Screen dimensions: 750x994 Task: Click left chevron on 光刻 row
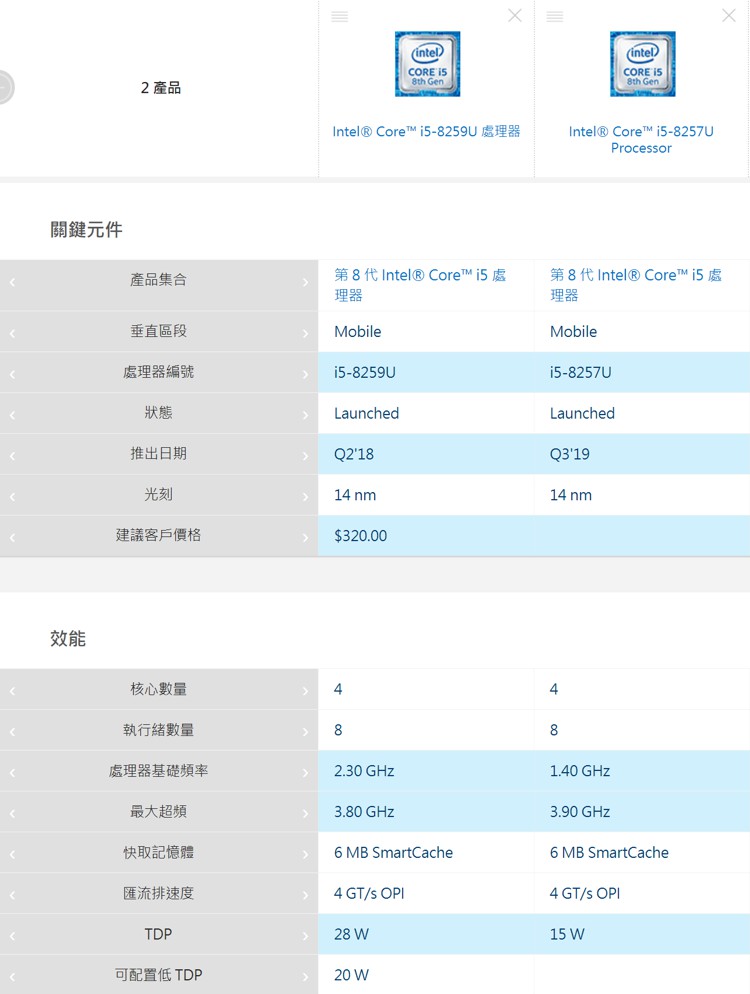click(12, 497)
